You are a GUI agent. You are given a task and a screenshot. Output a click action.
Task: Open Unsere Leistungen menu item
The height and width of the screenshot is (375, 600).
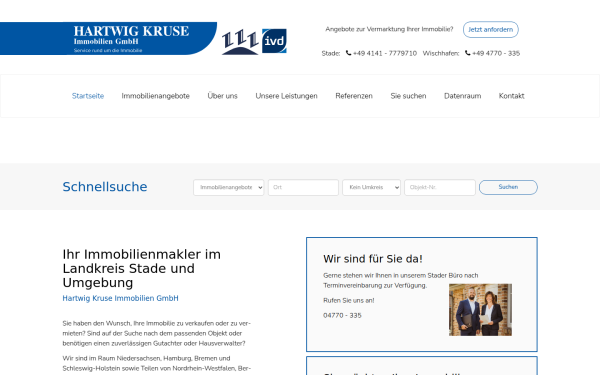287,96
